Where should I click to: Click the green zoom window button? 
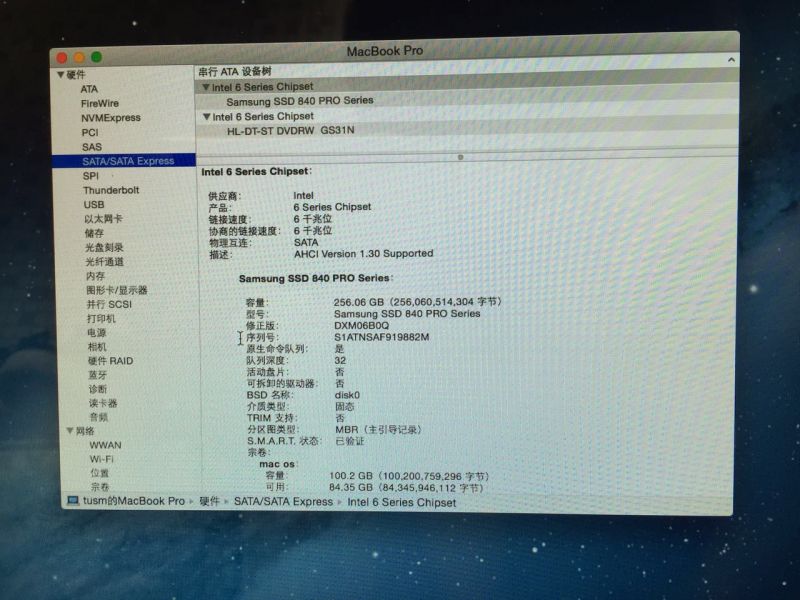click(96, 57)
